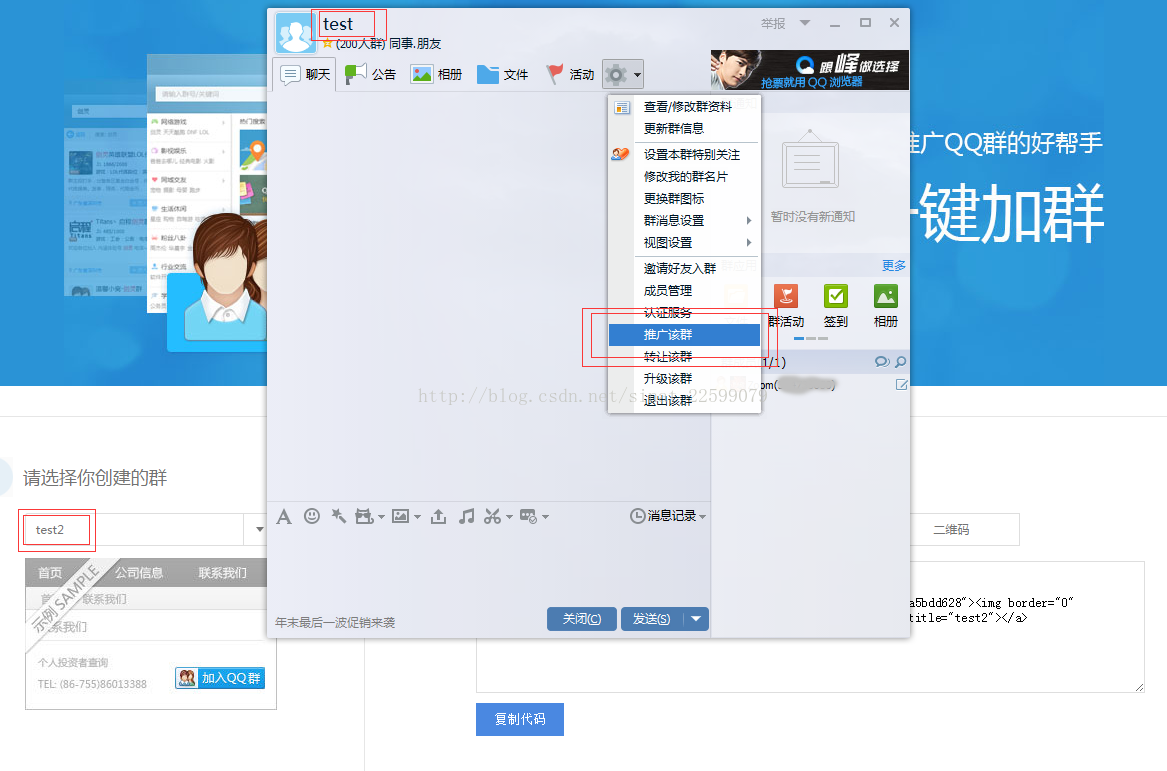This screenshot has width=1167, height=771.
Task: Open the green album icon in apps panel
Action: (886, 296)
